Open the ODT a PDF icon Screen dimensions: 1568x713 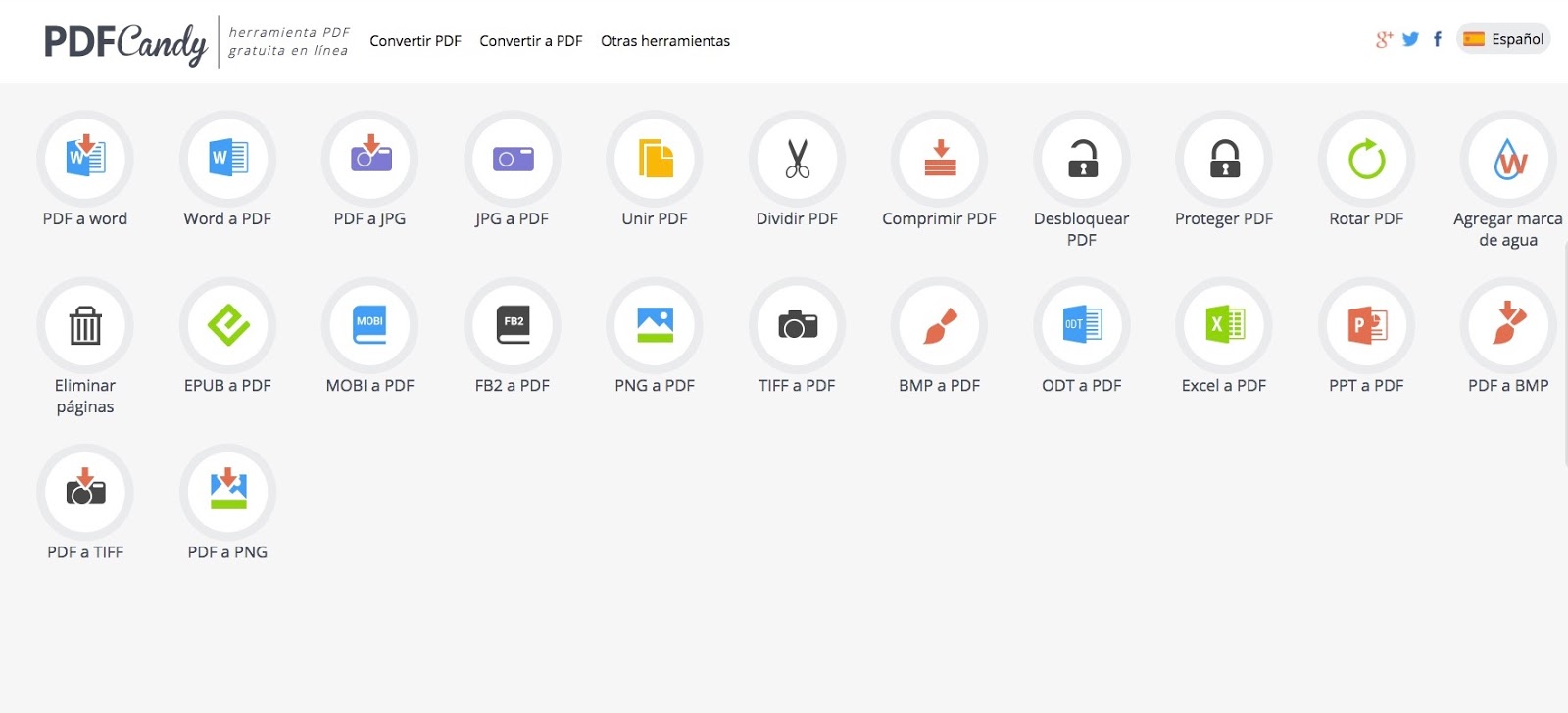(x=1082, y=325)
